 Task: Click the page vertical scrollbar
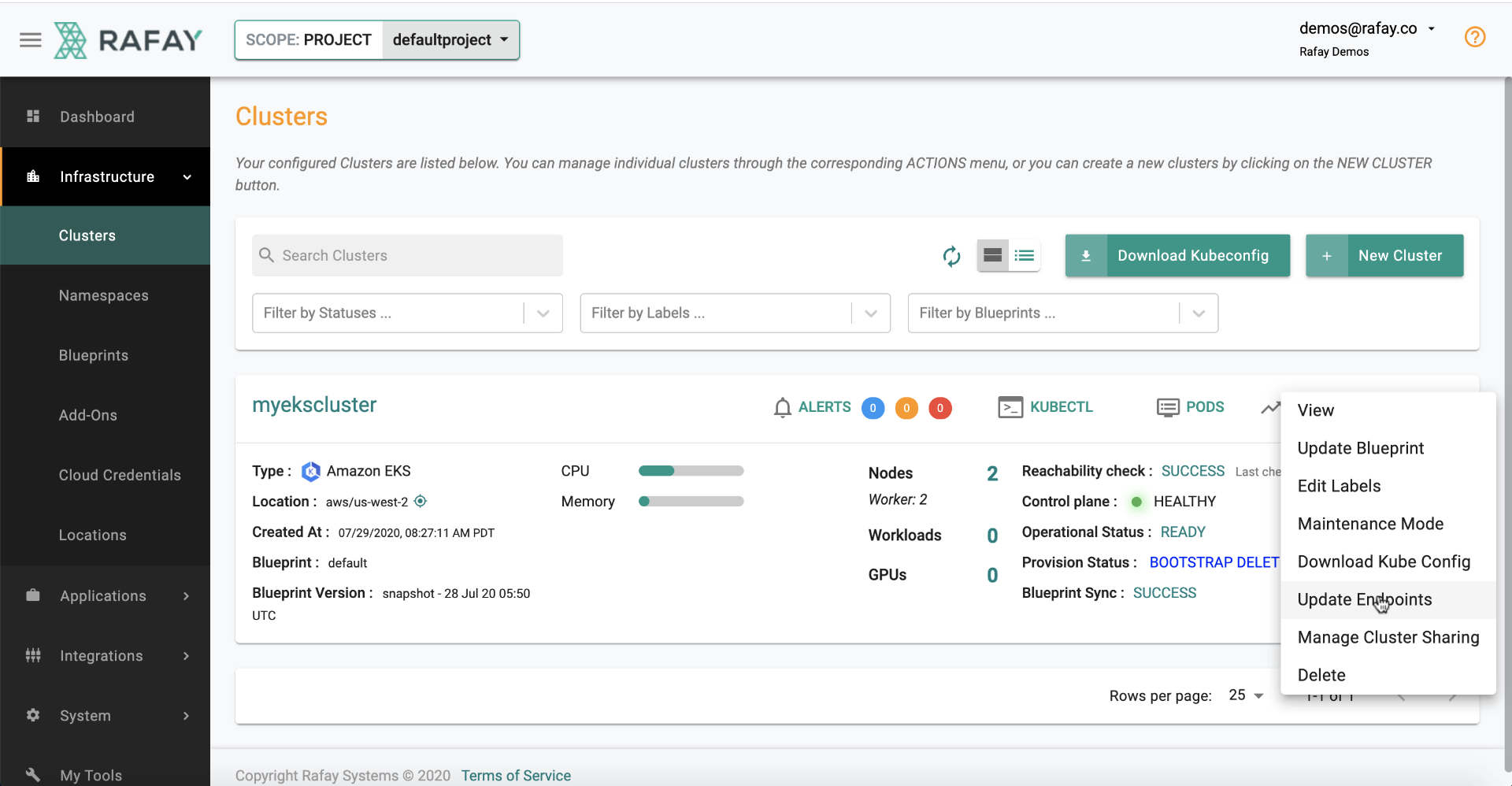click(1507, 425)
